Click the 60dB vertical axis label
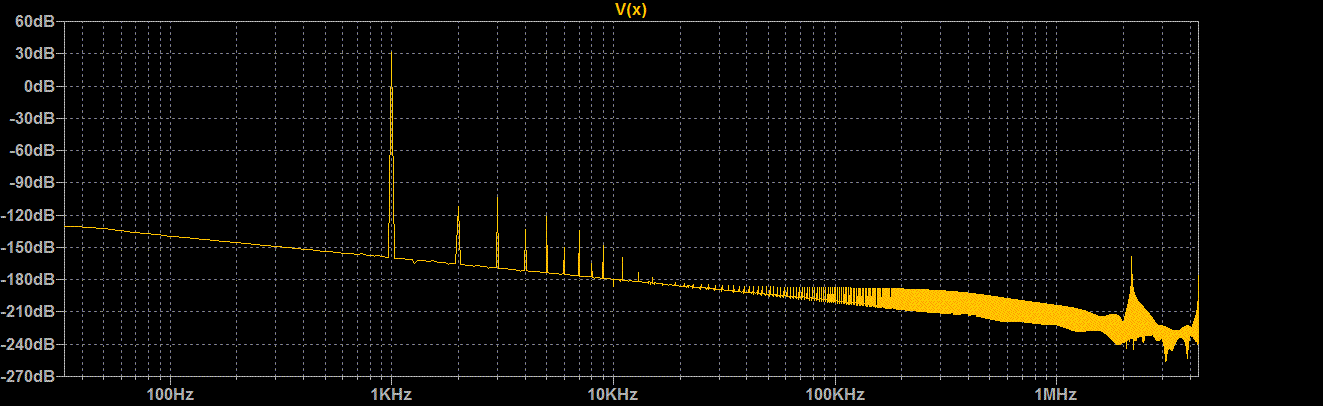The width and height of the screenshot is (1323, 406). coord(35,22)
